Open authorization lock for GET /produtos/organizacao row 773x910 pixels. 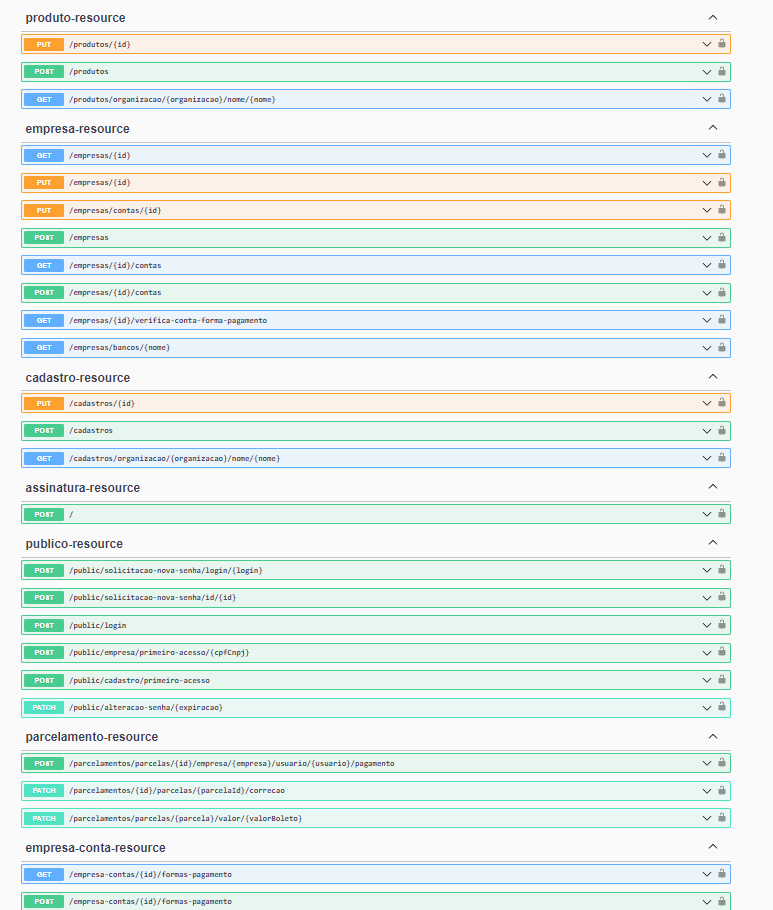pyautogui.click(x=722, y=99)
